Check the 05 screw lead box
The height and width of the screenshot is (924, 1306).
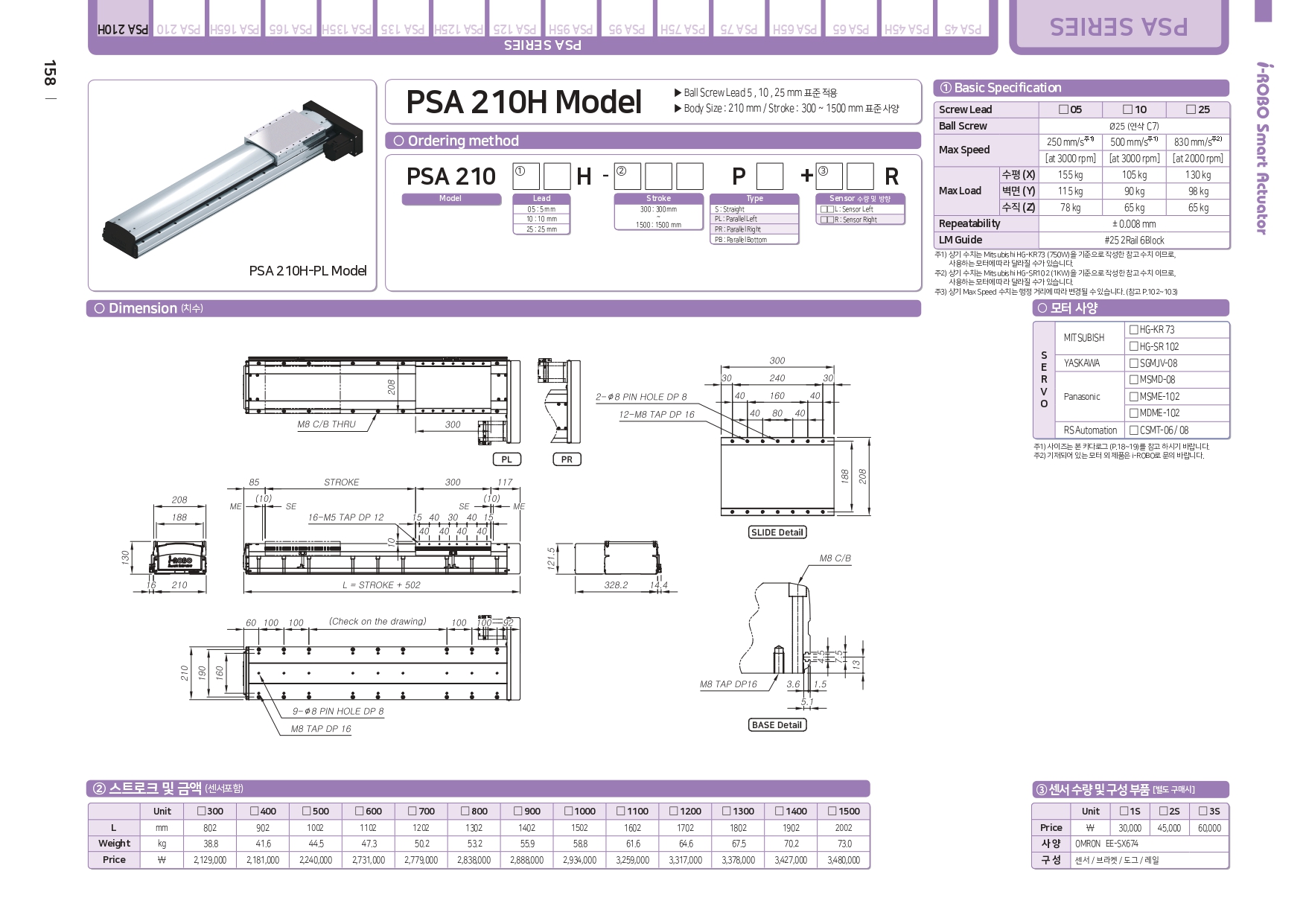pyautogui.click(x=1063, y=109)
